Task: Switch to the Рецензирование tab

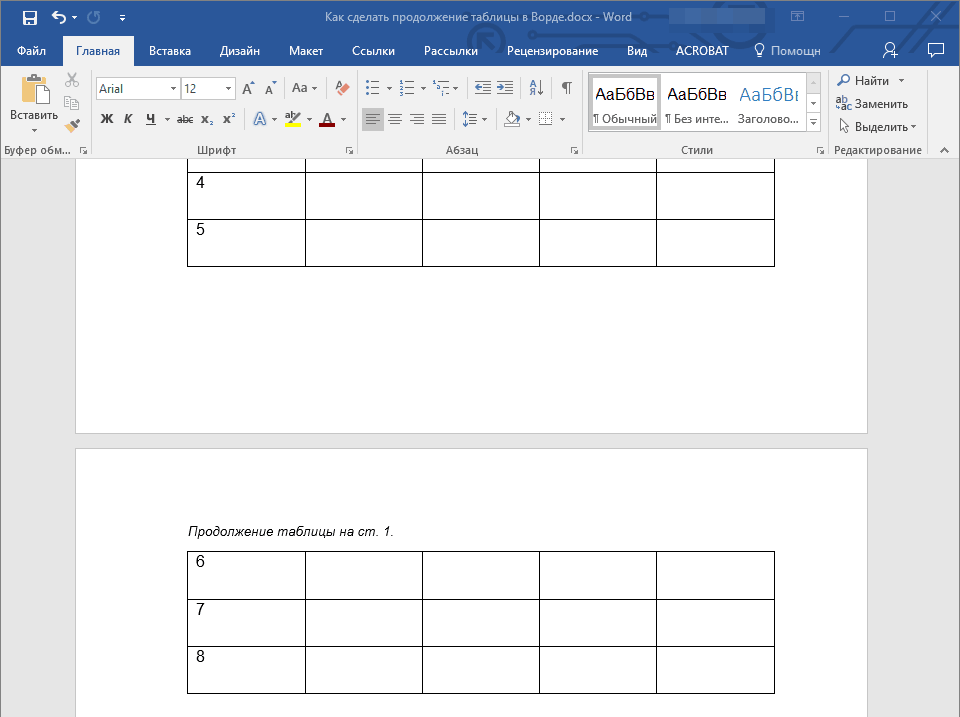Action: point(552,51)
